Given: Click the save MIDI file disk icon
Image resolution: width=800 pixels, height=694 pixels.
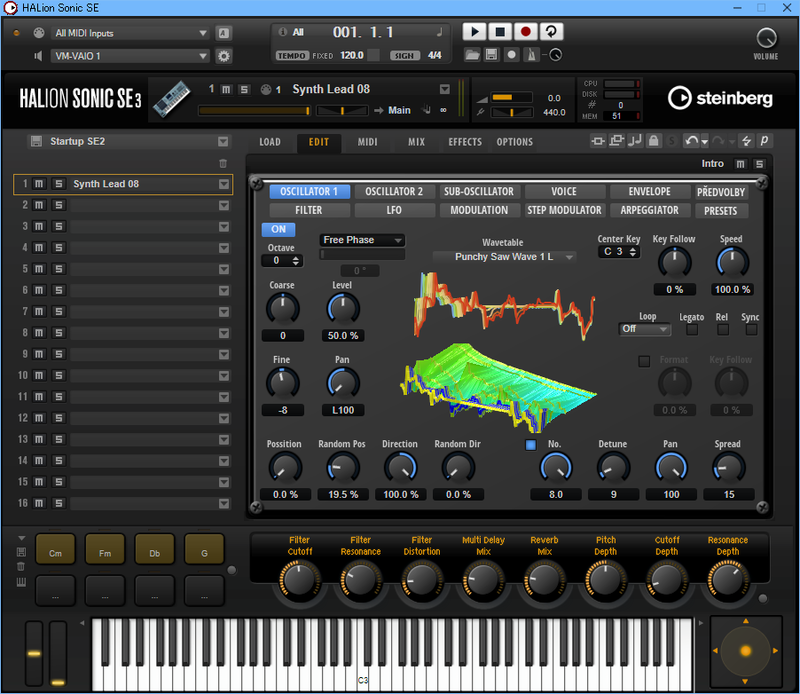Looking at the screenshot, I should tap(491, 55).
